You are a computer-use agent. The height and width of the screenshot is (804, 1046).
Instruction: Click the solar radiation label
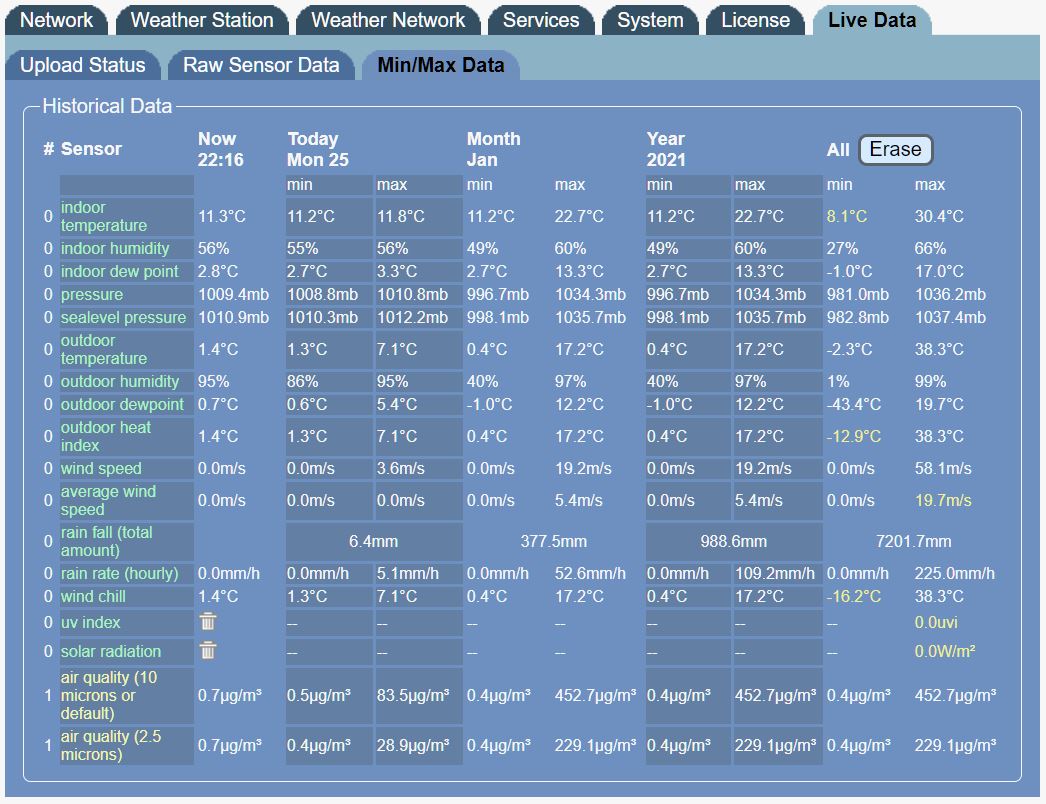click(111, 651)
